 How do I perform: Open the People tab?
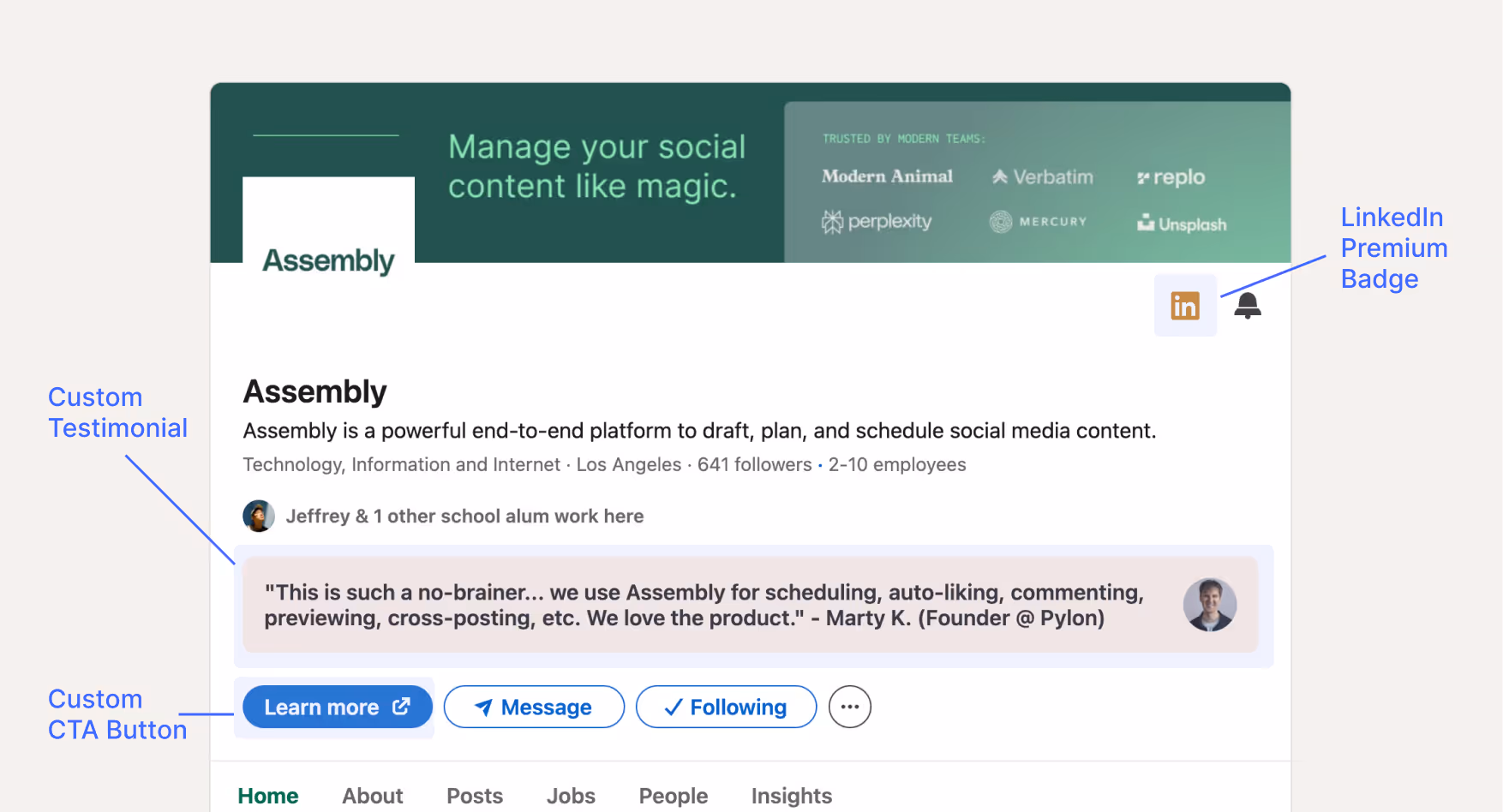tap(674, 796)
